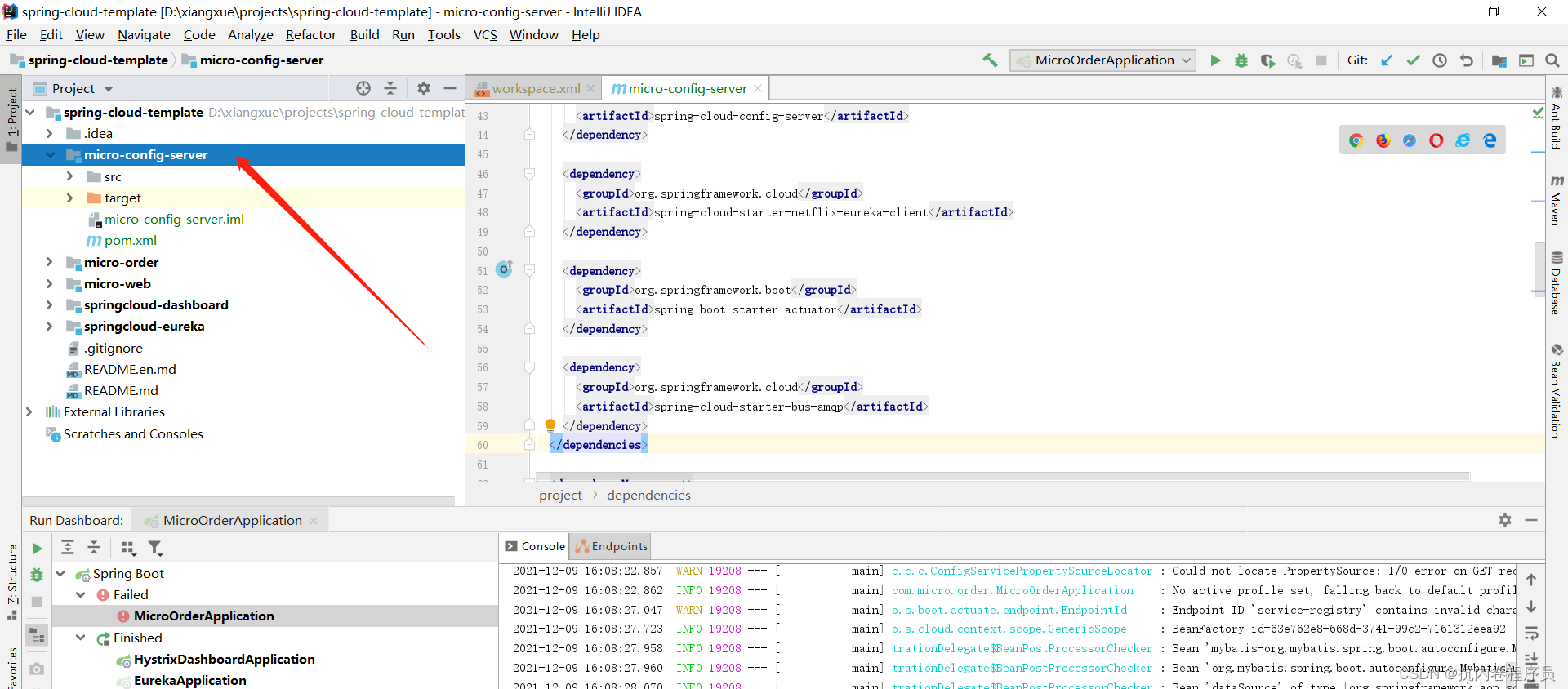Open page in Firefox browser icon

tap(1383, 140)
